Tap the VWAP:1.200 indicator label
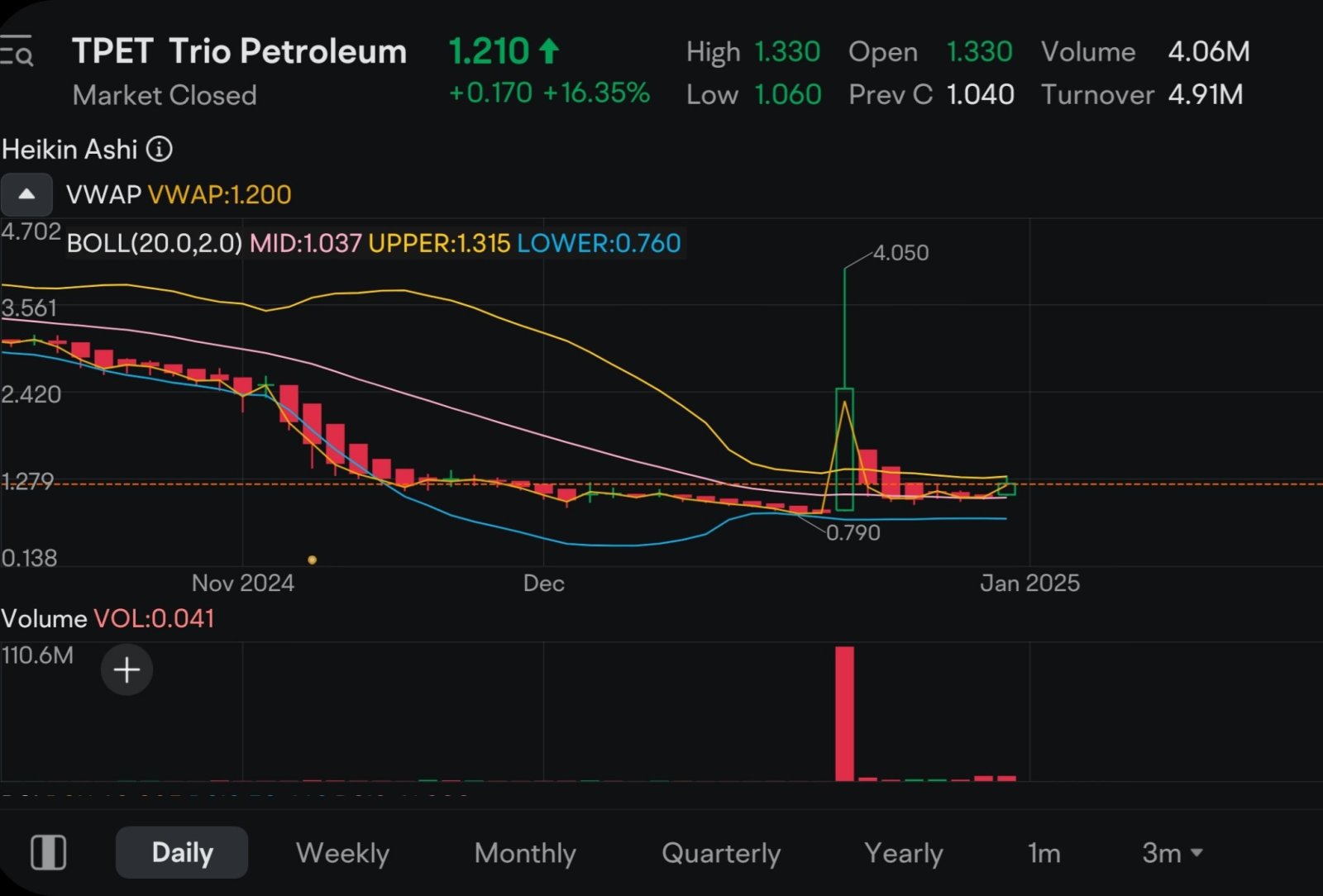This screenshot has width=1323, height=896. [x=219, y=195]
